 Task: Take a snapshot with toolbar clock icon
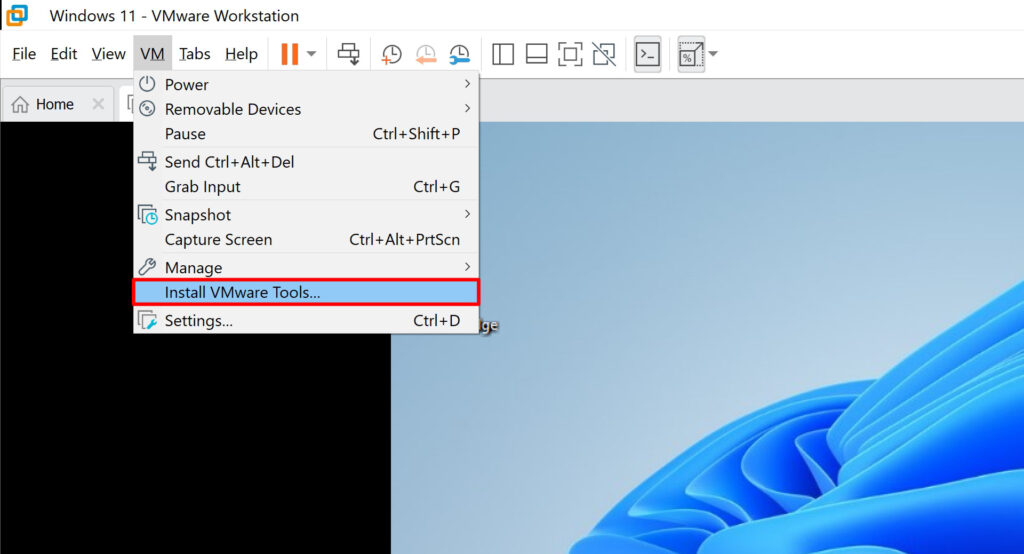click(391, 54)
